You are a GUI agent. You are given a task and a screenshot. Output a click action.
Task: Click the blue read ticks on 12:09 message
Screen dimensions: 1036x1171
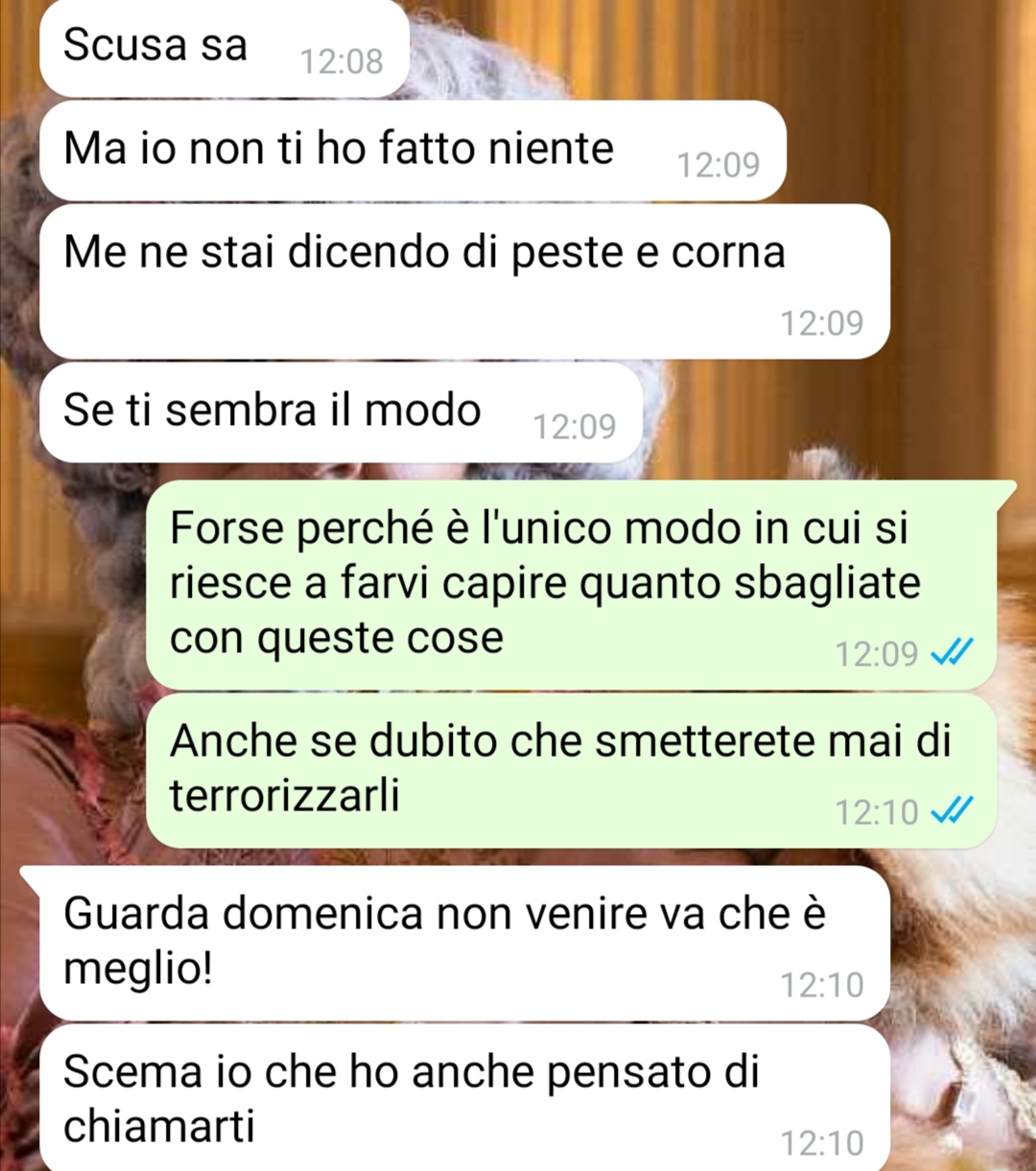954,652
